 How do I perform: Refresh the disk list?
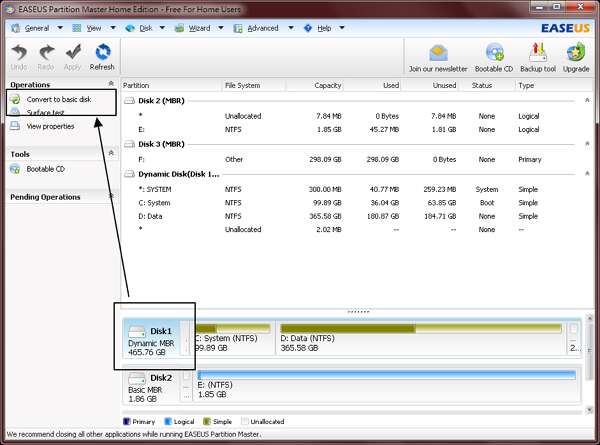click(x=102, y=54)
